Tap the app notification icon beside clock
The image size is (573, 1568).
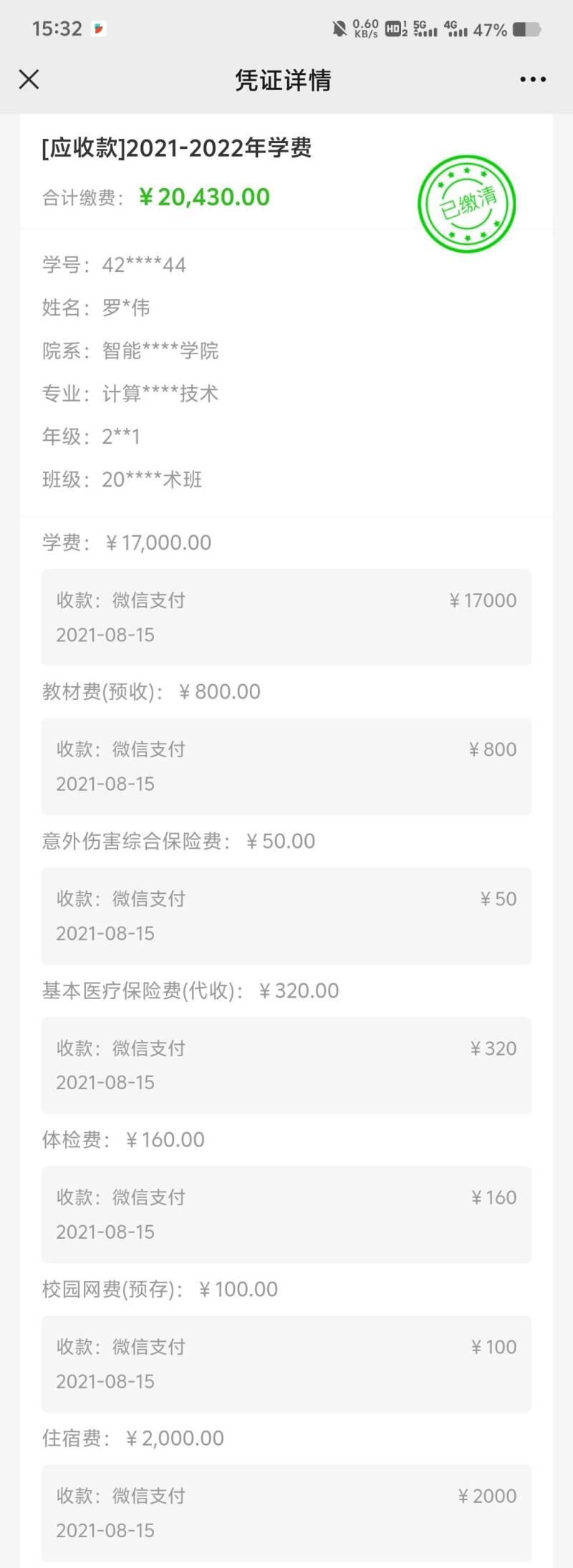coord(100,29)
